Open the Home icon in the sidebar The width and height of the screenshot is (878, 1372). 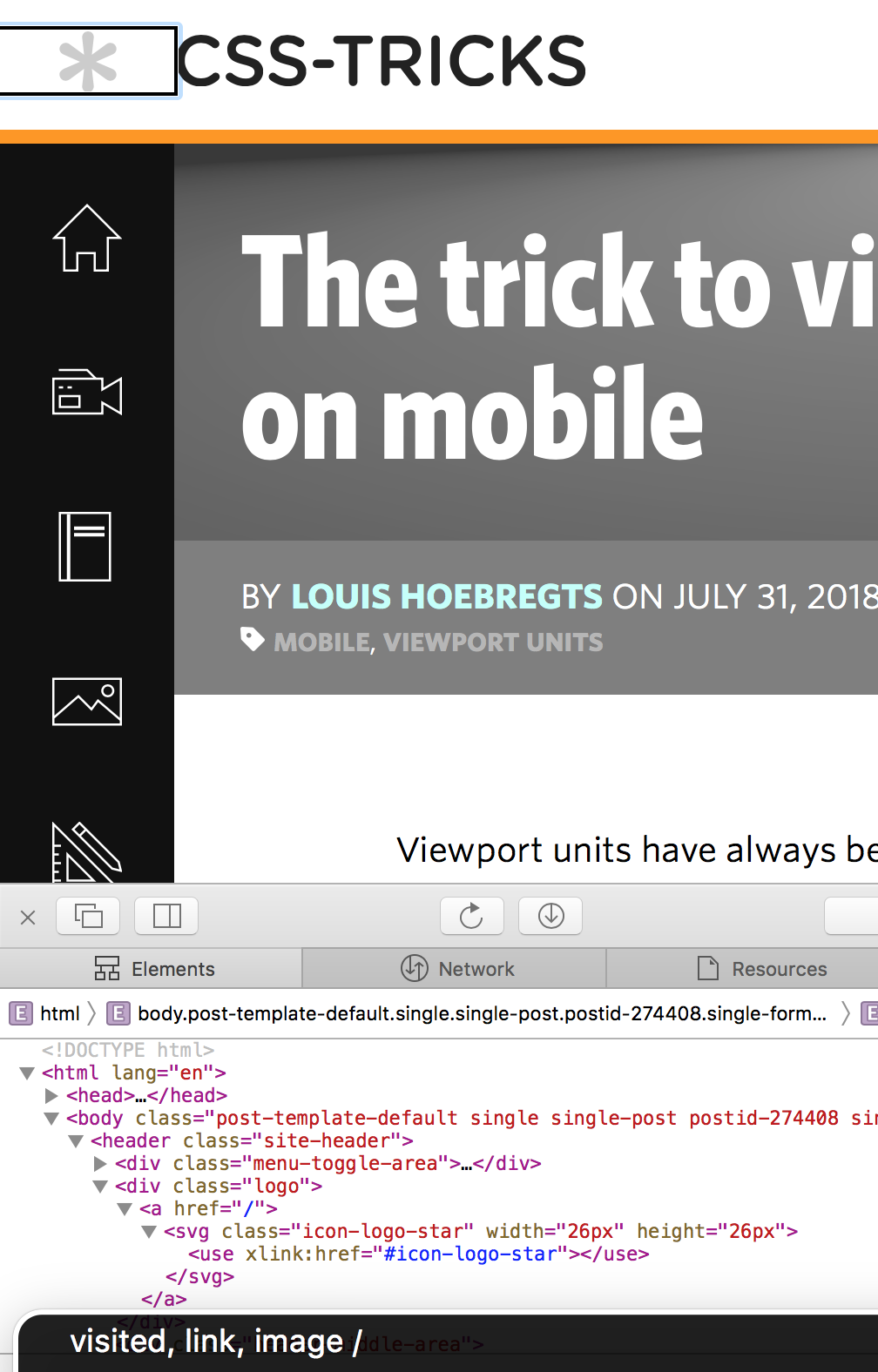click(87, 238)
